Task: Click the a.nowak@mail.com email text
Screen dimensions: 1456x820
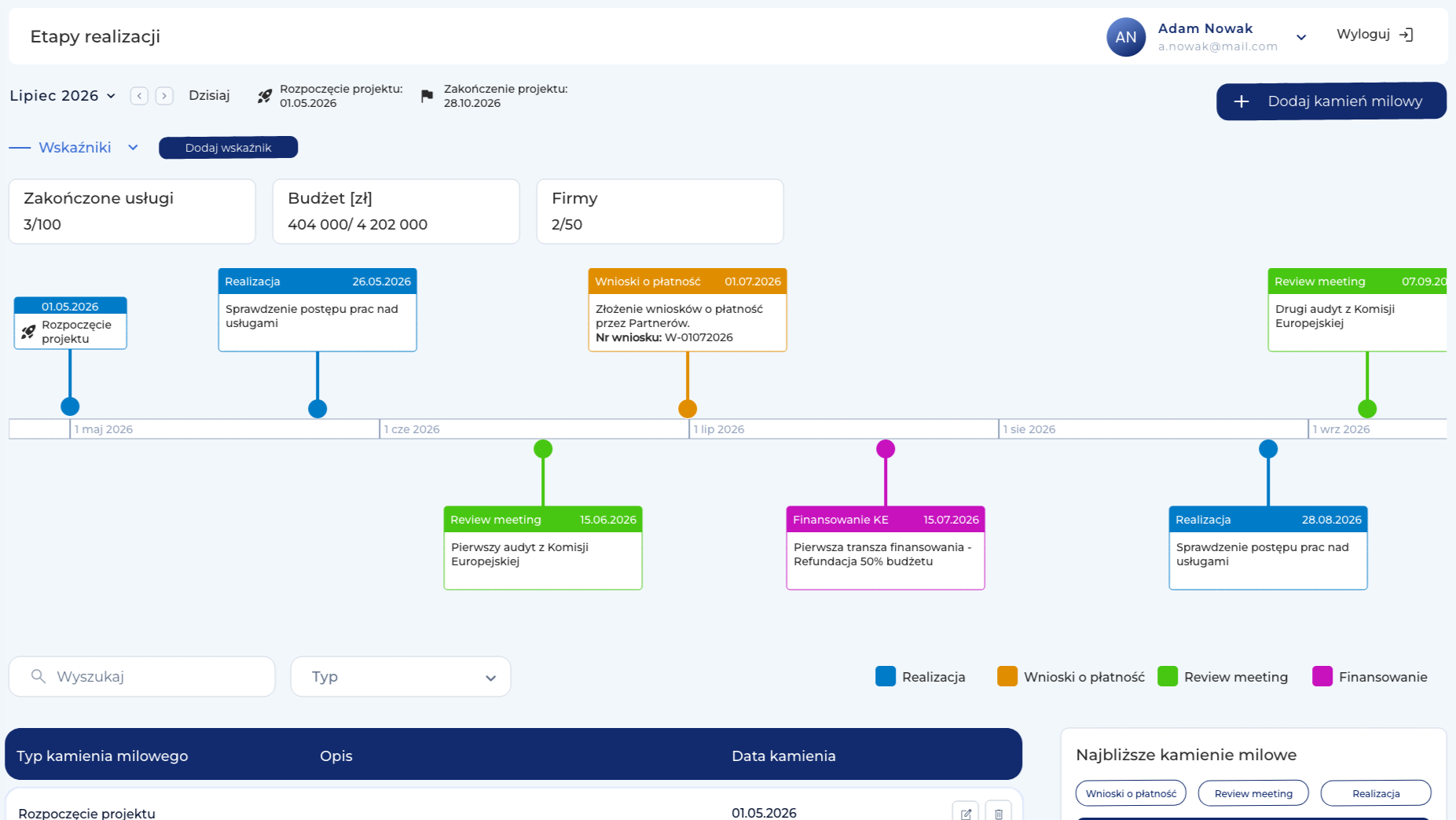Action: pyautogui.click(x=1217, y=46)
